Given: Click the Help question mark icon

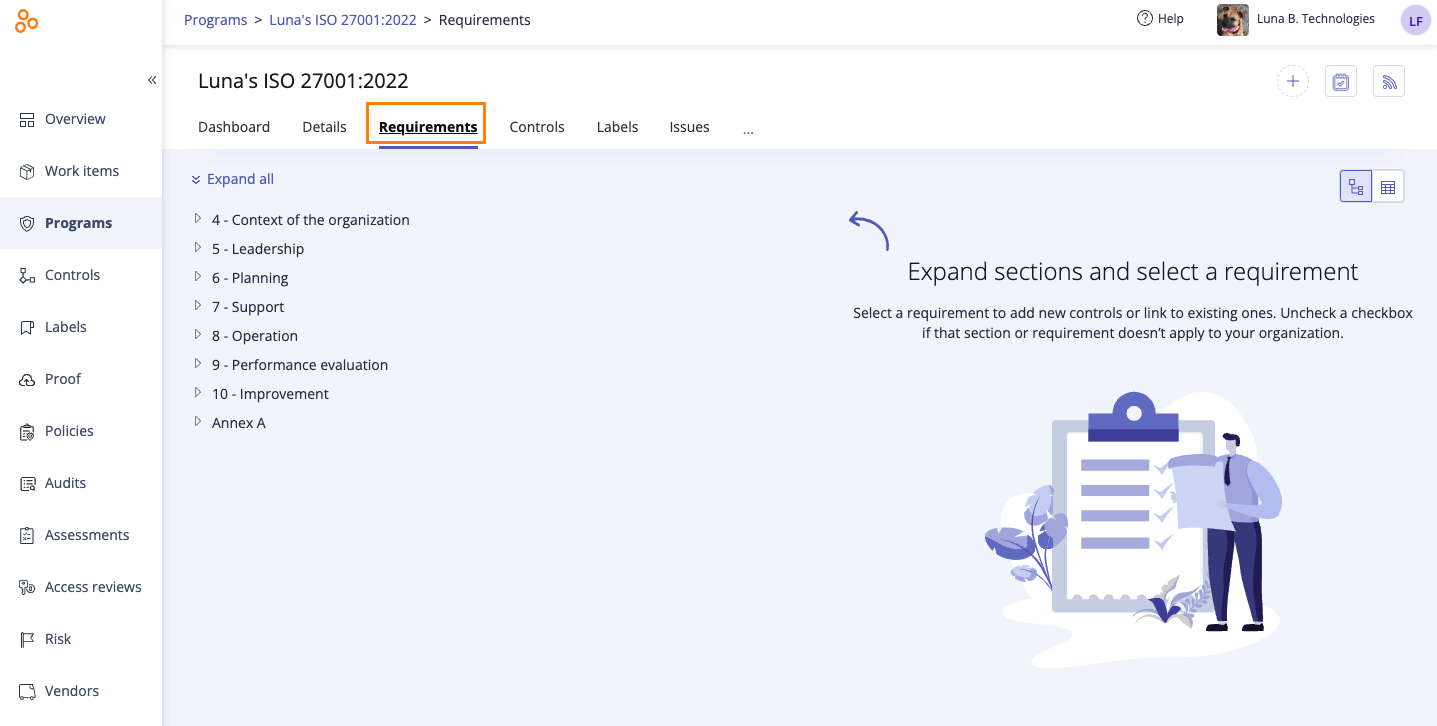Looking at the screenshot, I should 1145,18.
